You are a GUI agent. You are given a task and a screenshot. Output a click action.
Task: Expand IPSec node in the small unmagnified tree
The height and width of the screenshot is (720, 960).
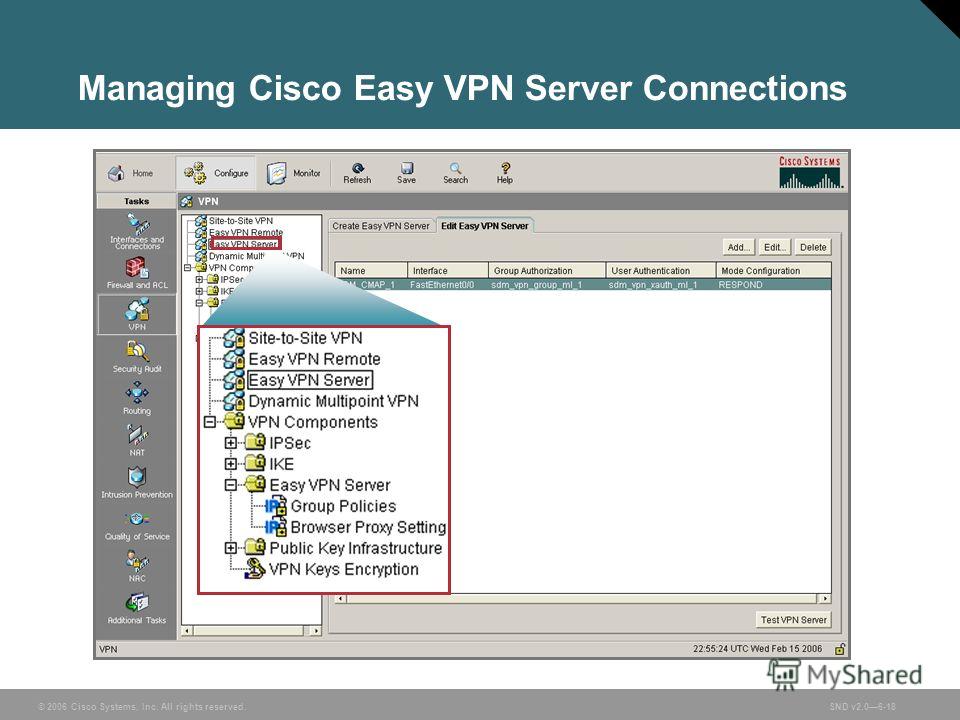(x=199, y=280)
